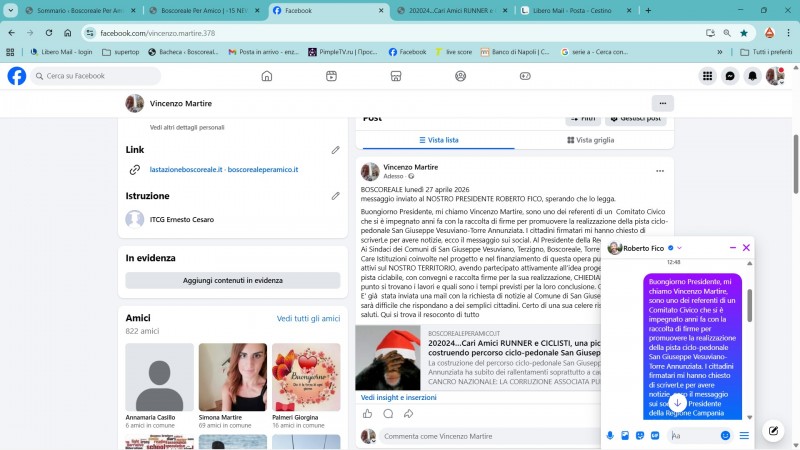This screenshot has height=450, width=800.
Task: Open Libero Mail - login bookmark
Action: tap(61, 52)
